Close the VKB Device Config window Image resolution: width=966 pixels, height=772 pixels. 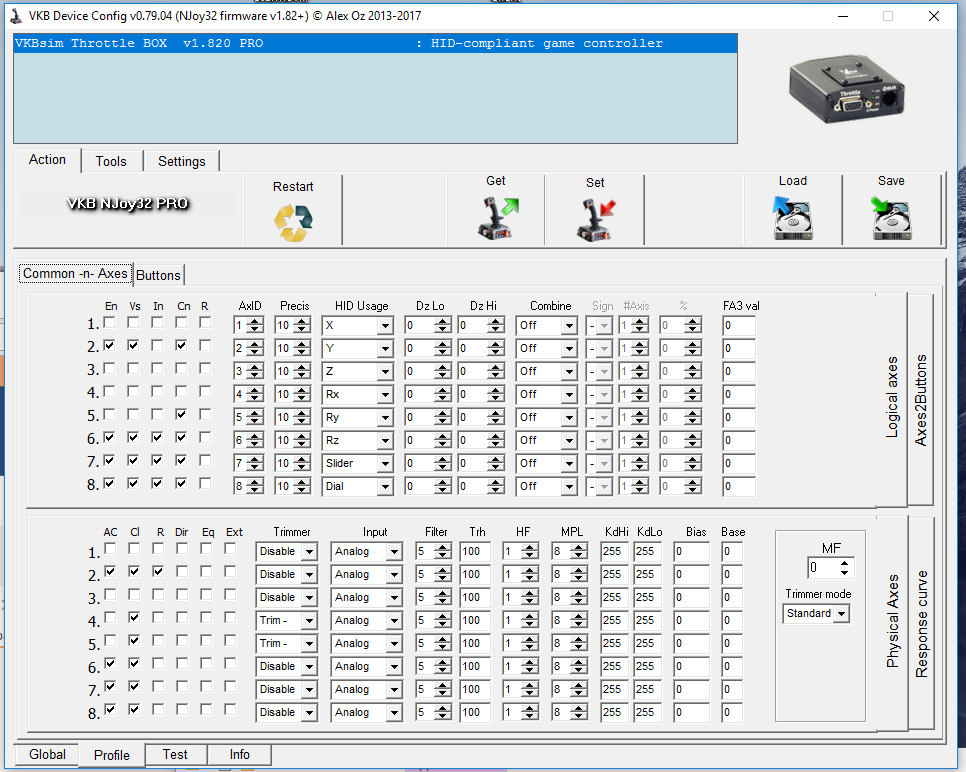point(934,16)
